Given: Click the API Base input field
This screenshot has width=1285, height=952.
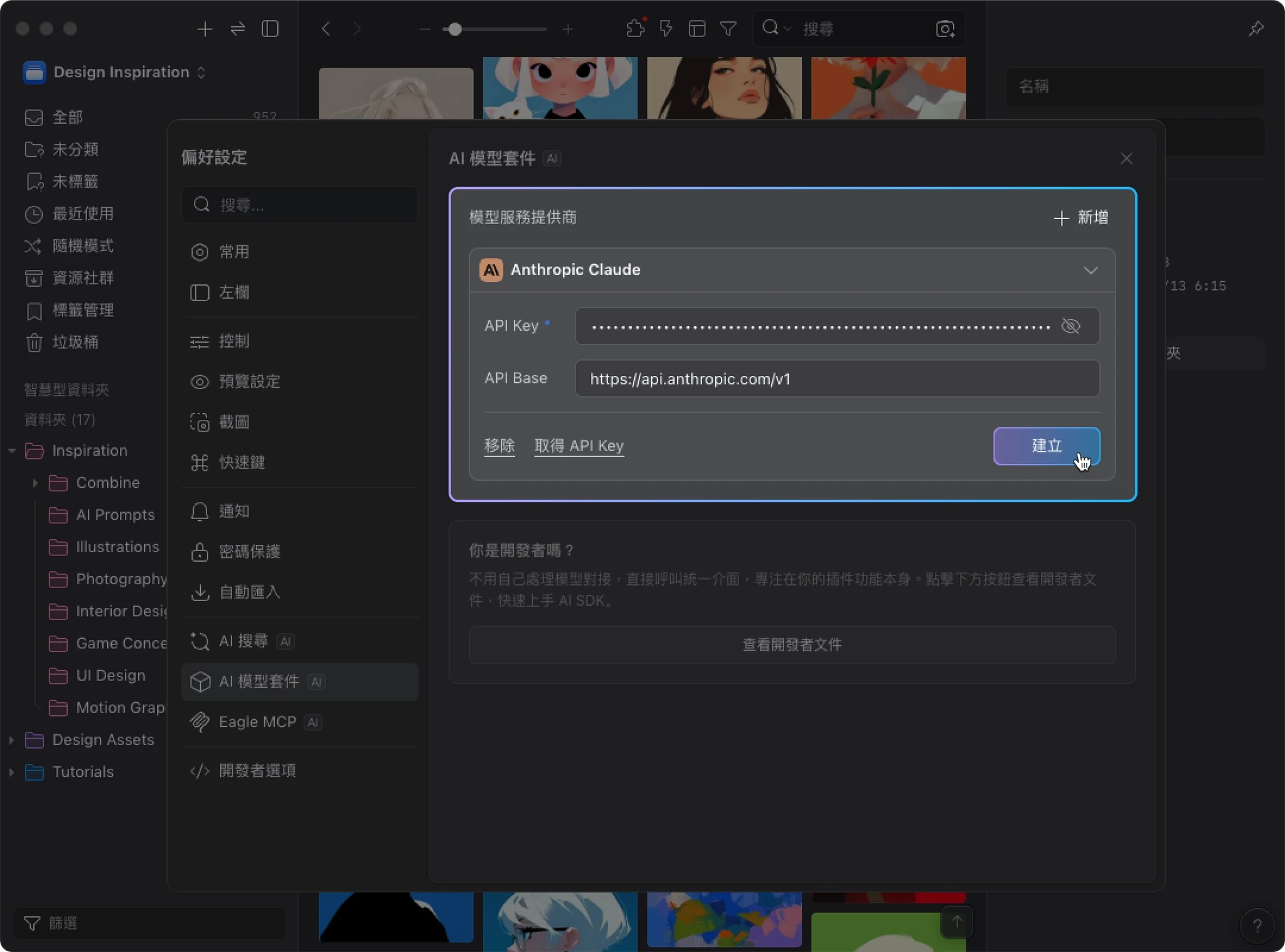Looking at the screenshot, I should pos(836,378).
